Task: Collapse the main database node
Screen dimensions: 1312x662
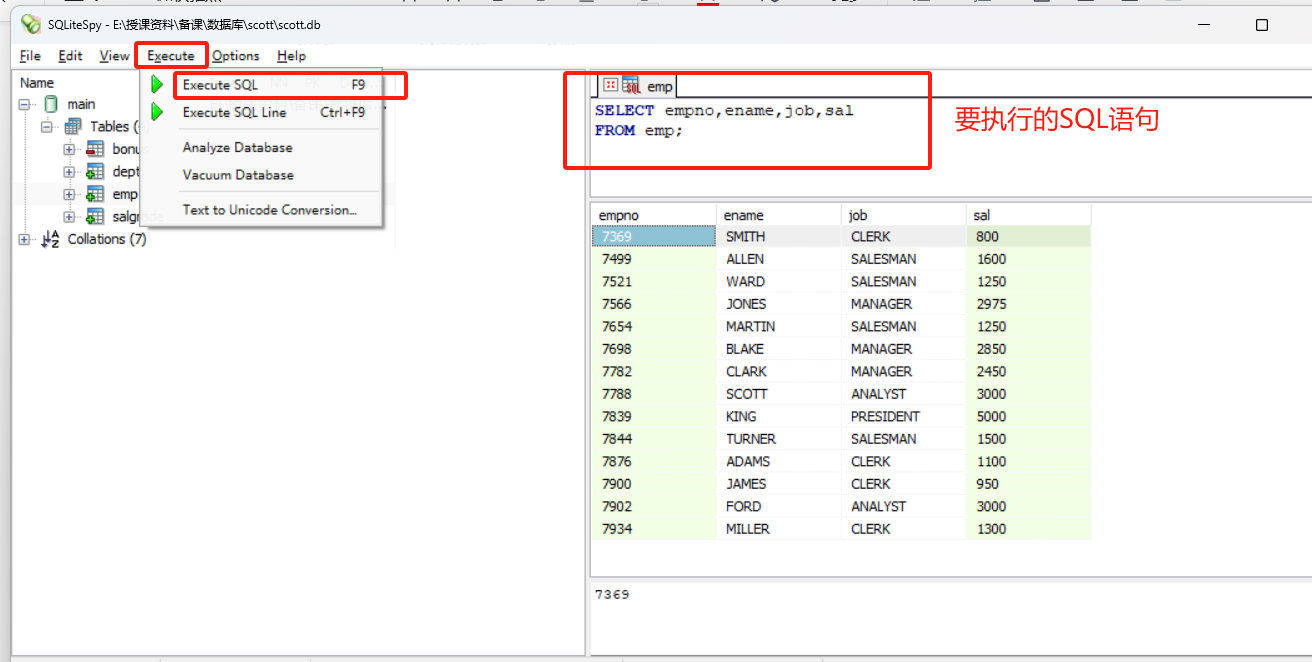Action: pos(25,104)
